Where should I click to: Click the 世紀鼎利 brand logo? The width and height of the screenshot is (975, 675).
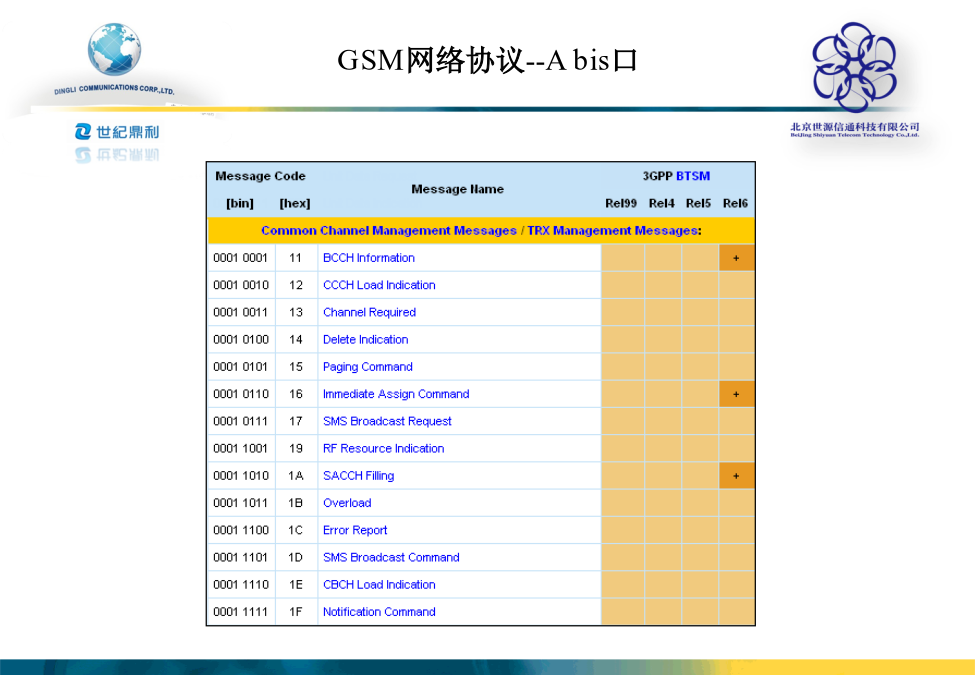point(117,132)
